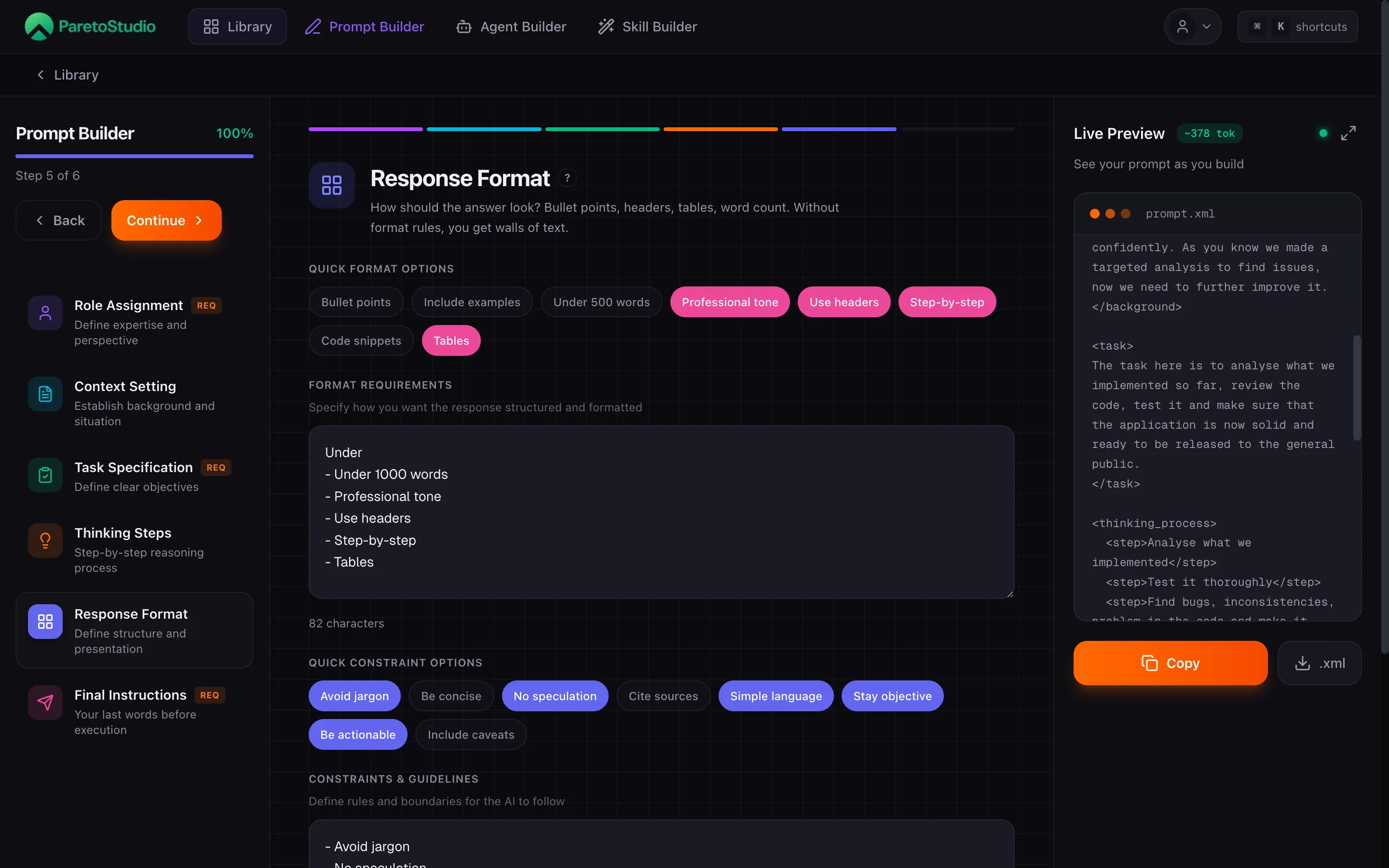Toggle the Stay objective constraint chip
Viewport: 1389px width, 868px height.
pyautogui.click(x=893, y=696)
